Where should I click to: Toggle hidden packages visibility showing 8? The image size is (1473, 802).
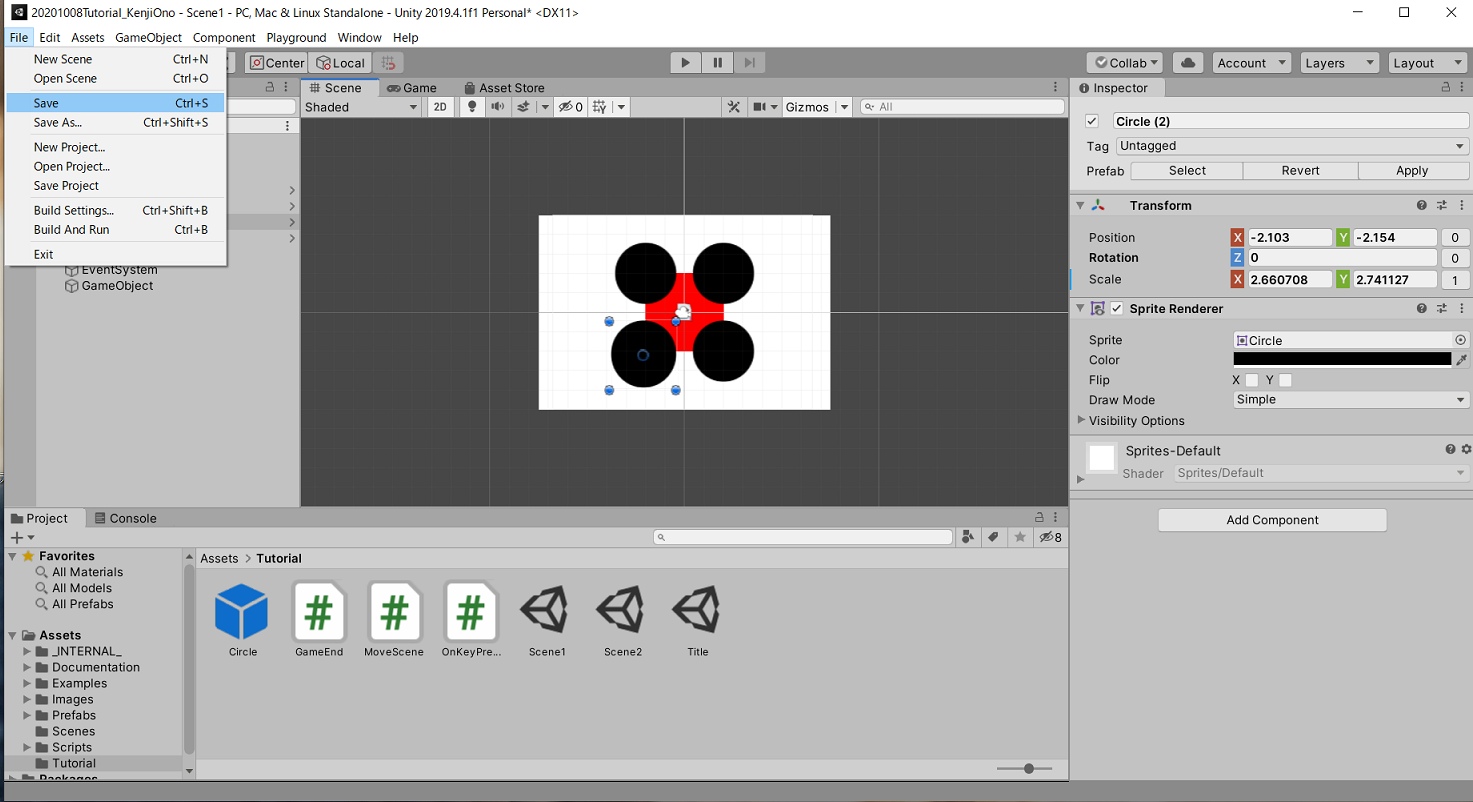tap(1050, 537)
